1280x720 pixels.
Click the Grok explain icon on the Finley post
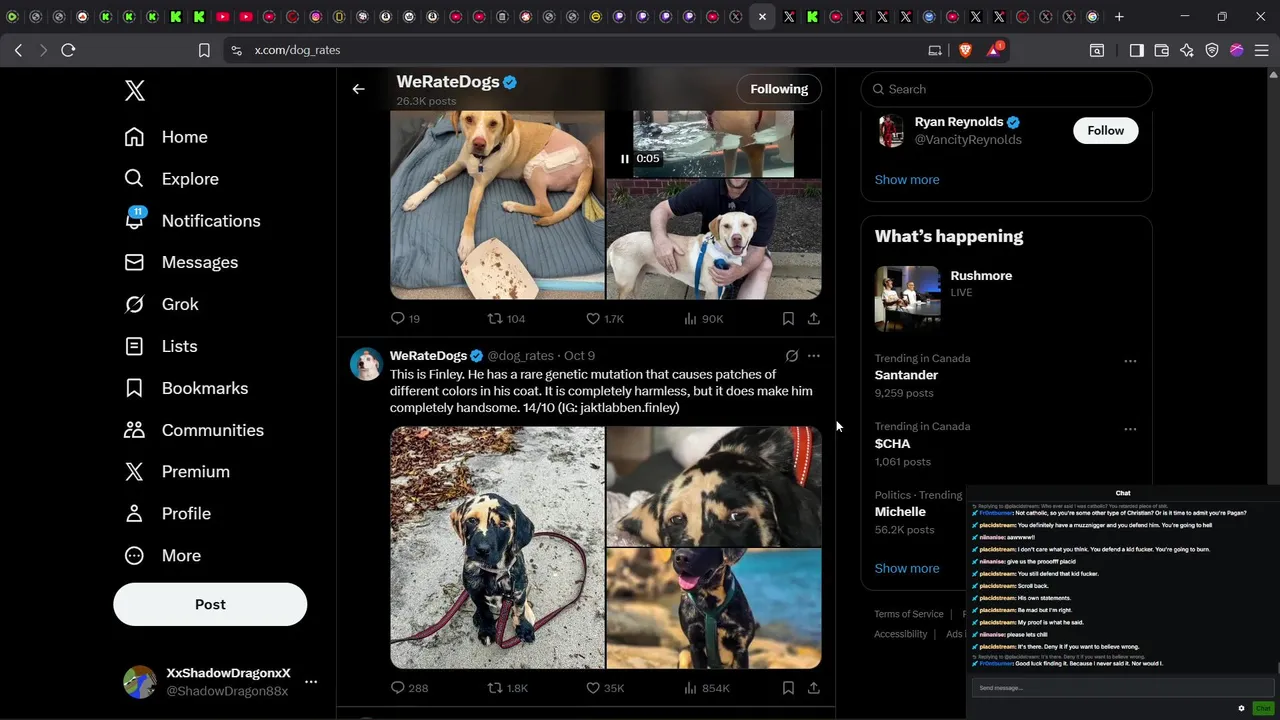tap(791, 356)
